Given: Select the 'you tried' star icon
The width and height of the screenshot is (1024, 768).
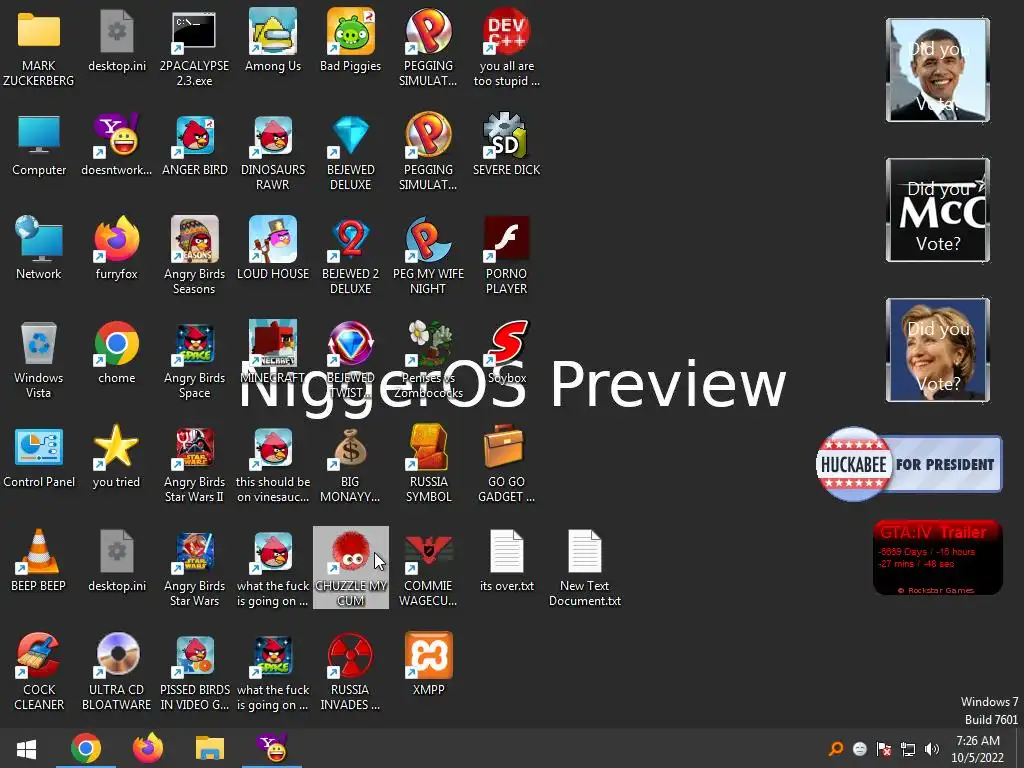Looking at the screenshot, I should coord(116,447).
